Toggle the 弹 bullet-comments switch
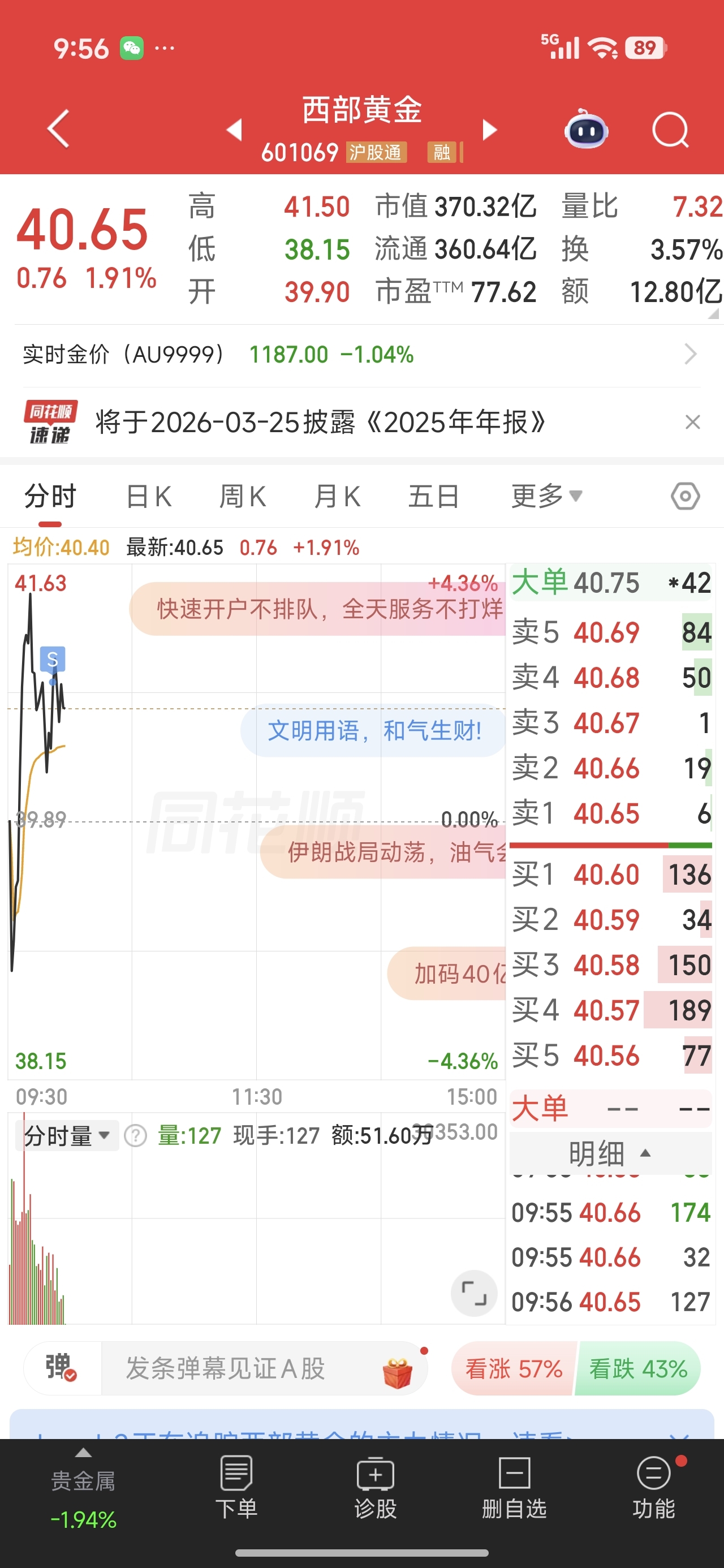Screen dimensions: 724x1568 [x=62, y=1368]
